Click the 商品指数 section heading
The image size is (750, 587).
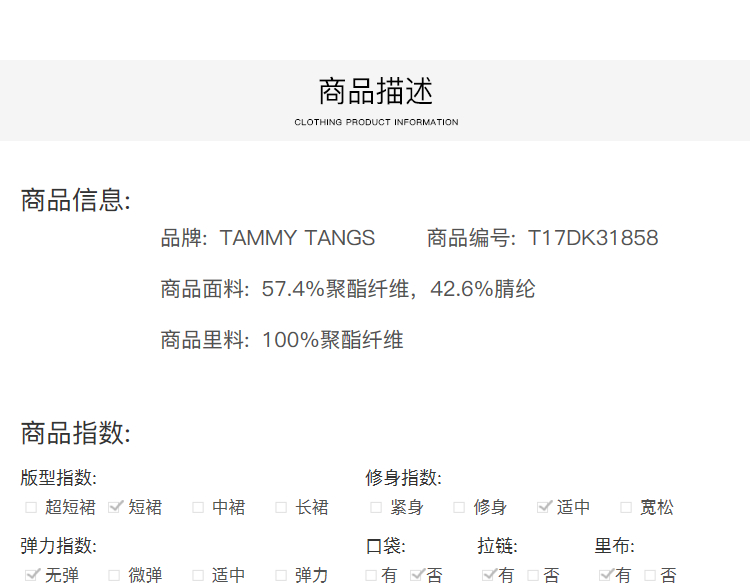tap(75, 433)
